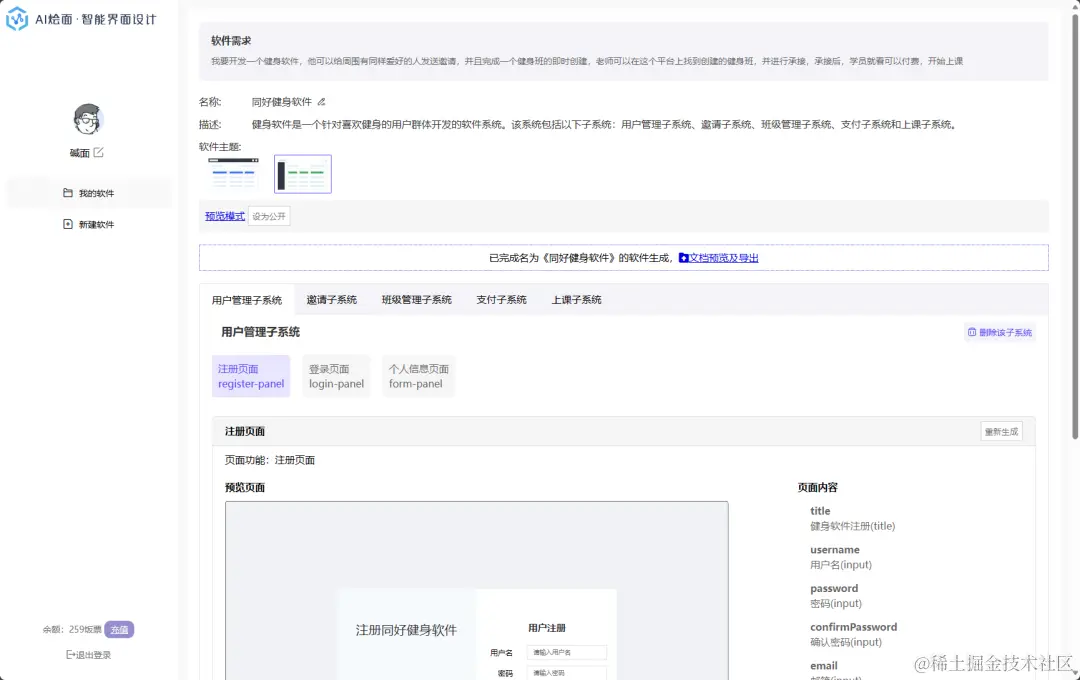The height and width of the screenshot is (680, 1080).
Task: Select the first software theme thumbnail
Action: coord(233,174)
